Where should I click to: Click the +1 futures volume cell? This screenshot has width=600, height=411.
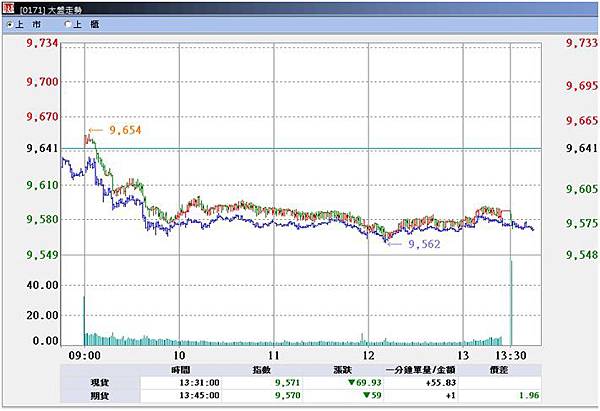[450, 395]
